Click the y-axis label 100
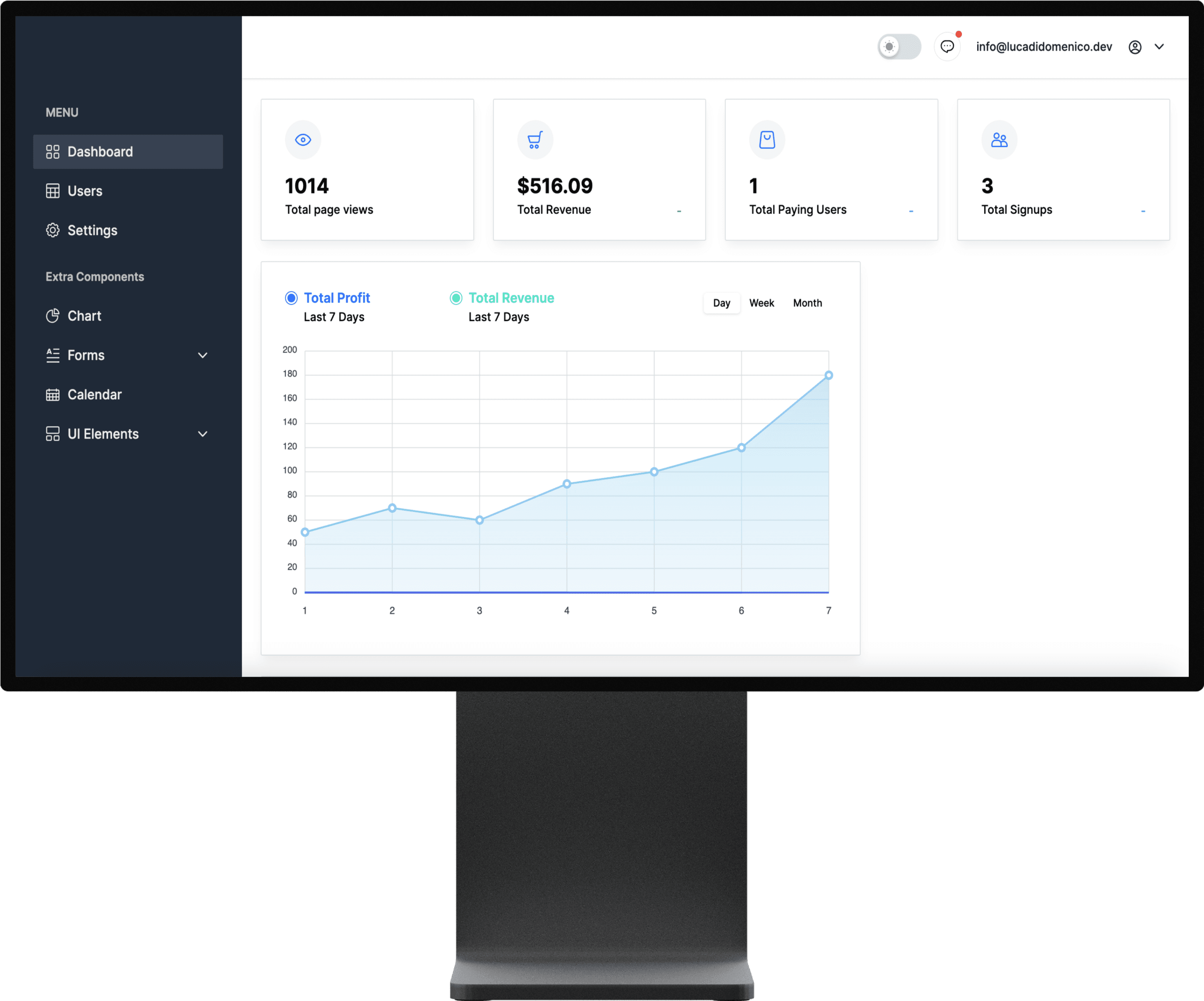This screenshot has height=1001, width=1204. coord(290,470)
